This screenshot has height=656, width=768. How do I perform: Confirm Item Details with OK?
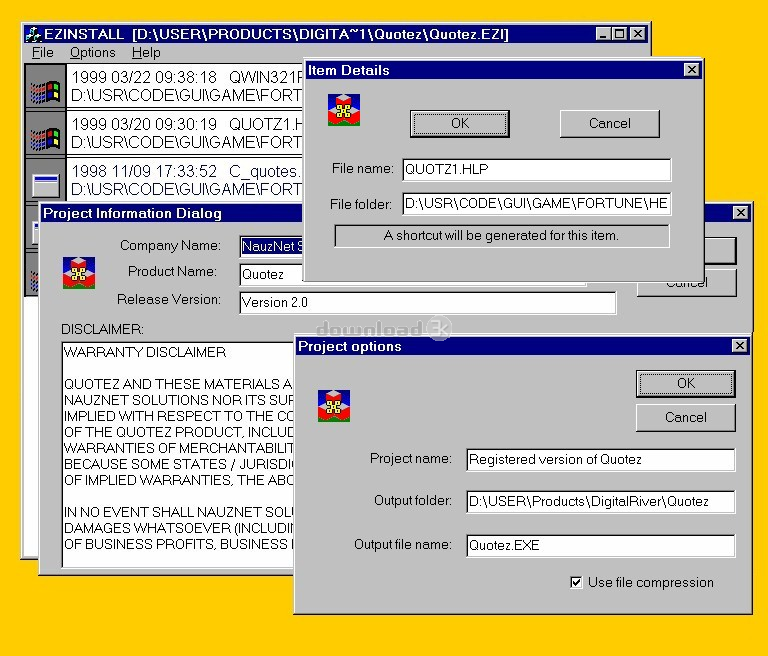click(459, 123)
